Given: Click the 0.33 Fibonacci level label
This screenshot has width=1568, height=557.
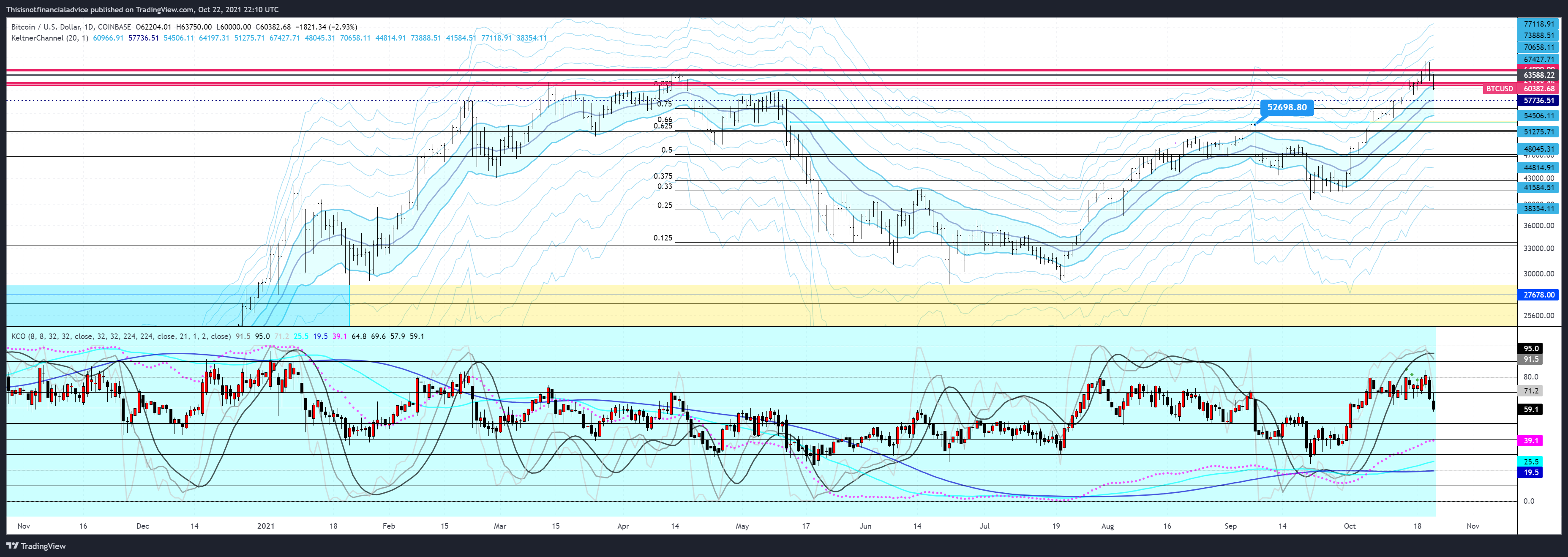Looking at the screenshot, I should click(665, 187).
